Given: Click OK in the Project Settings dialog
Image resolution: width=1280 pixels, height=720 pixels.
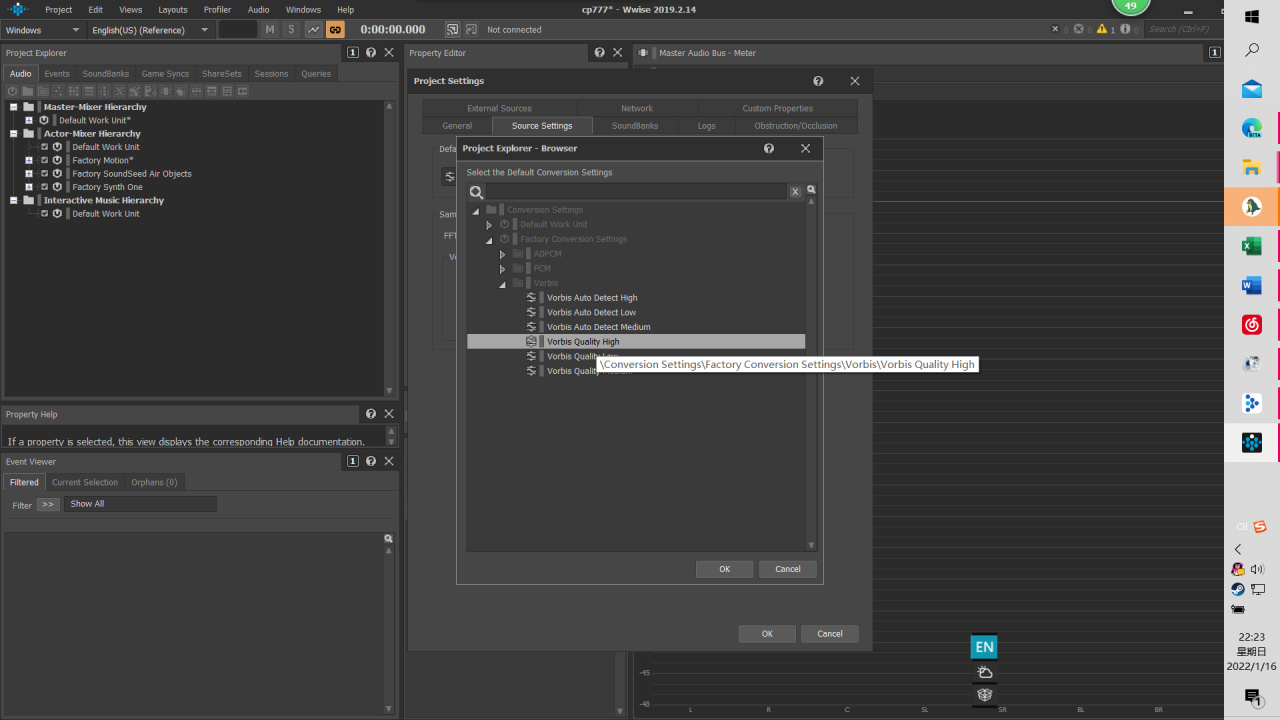Looking at the screenshot, I should point(767,634).
